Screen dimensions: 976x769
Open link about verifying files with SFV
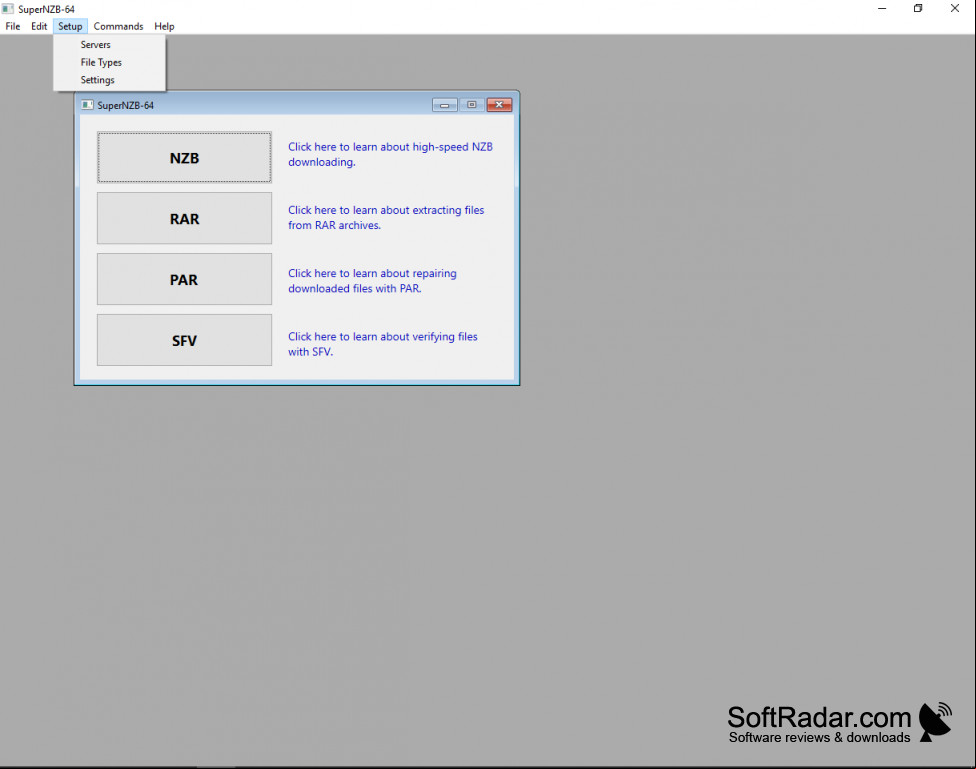383,344
